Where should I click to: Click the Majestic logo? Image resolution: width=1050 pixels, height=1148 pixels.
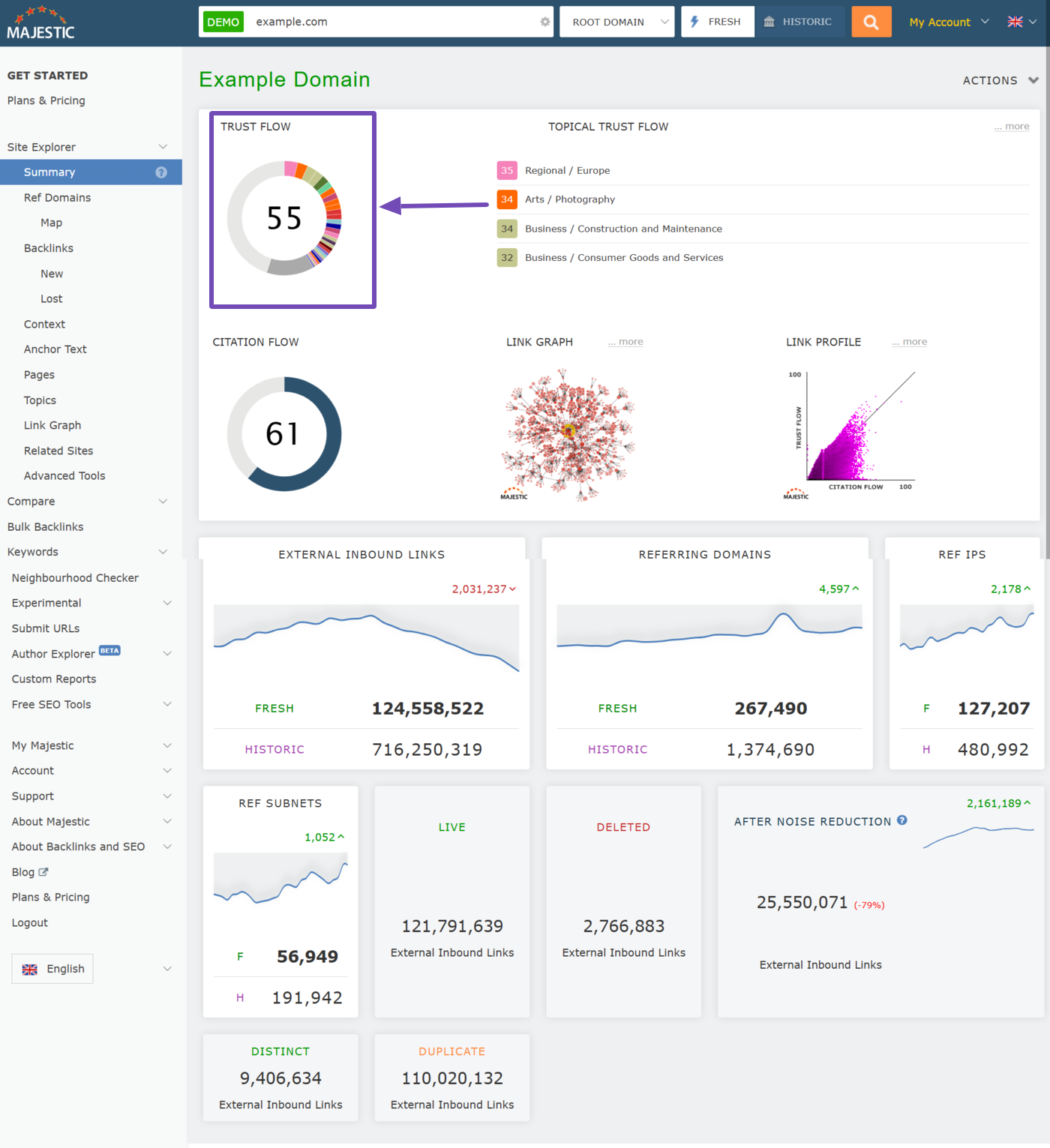[x=40, y=23]
